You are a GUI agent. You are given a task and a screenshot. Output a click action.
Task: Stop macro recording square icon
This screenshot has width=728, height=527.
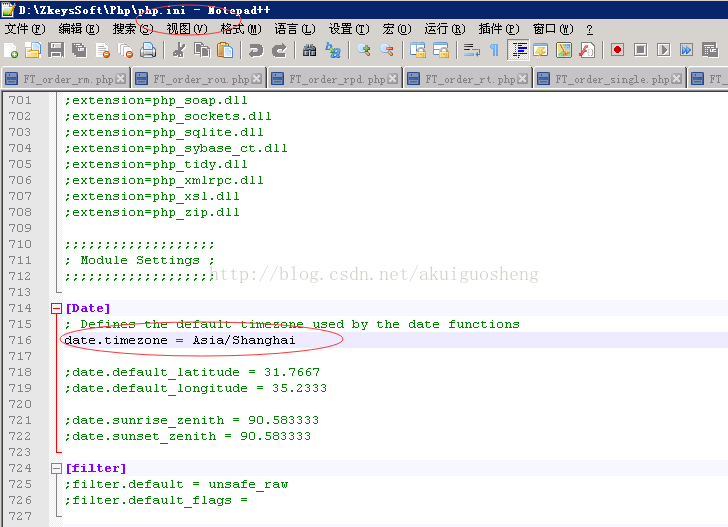641,50
